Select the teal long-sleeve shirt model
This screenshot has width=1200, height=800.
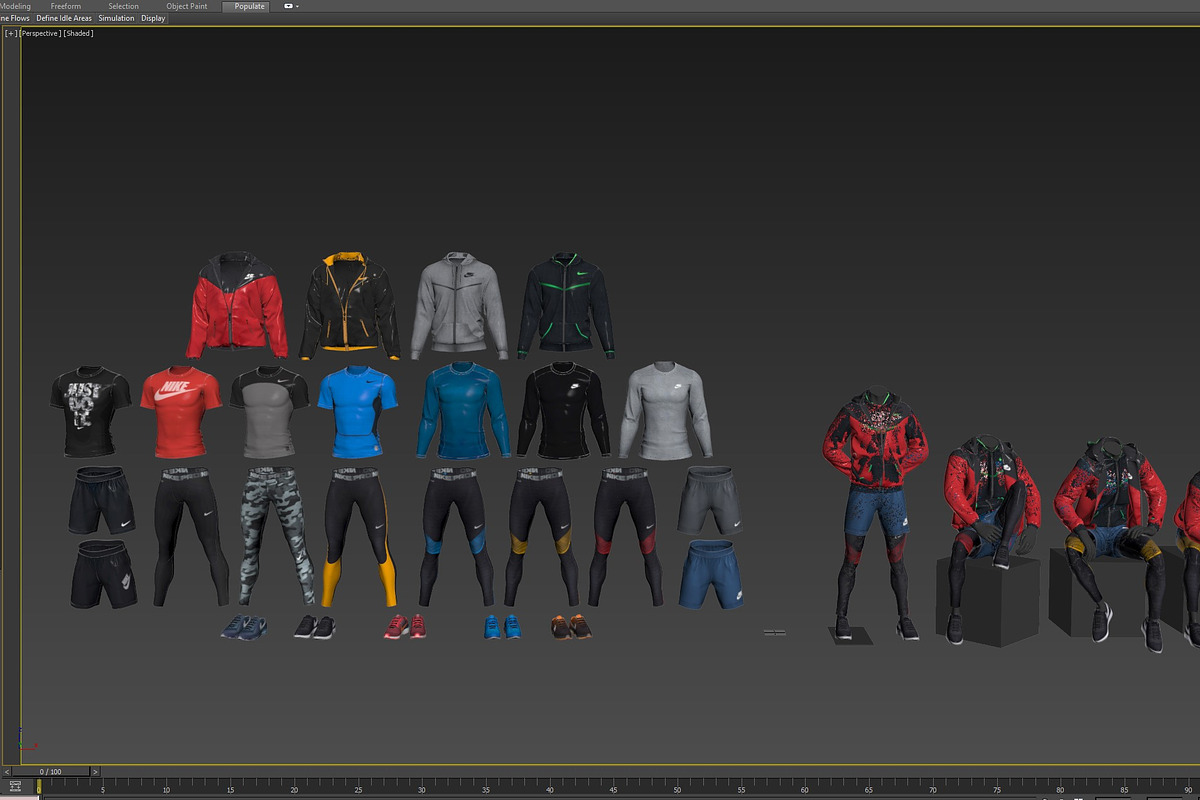click(462, 411)
